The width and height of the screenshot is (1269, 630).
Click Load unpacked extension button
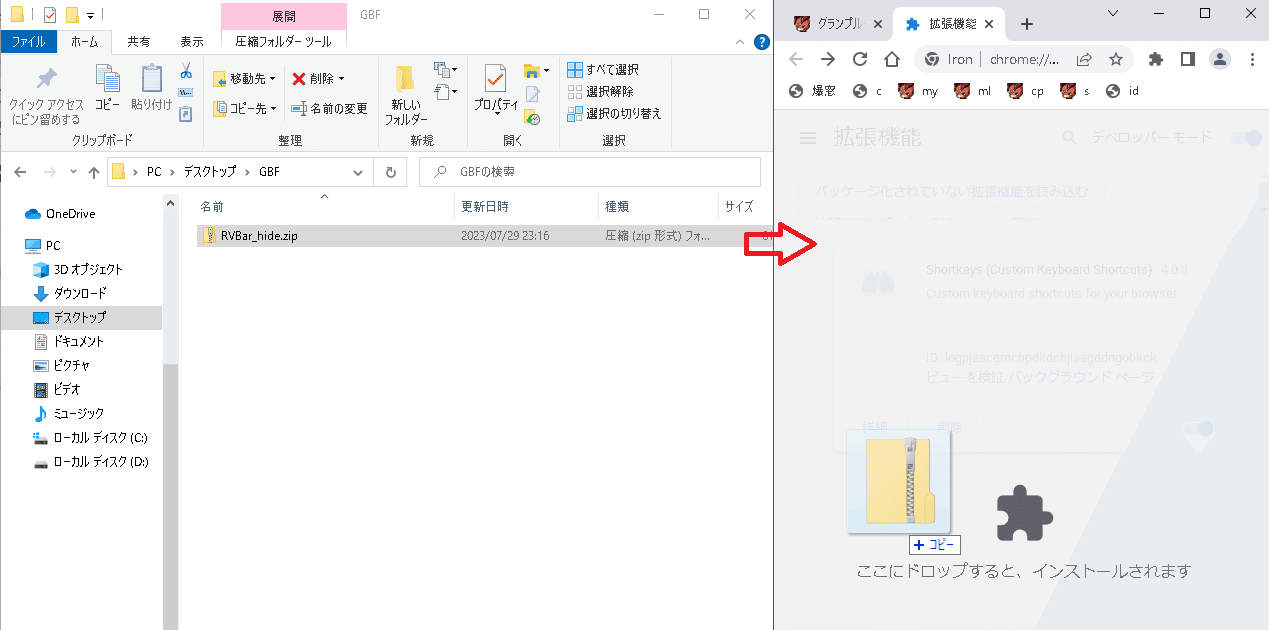pyautogui.click(x=951, y=190)
